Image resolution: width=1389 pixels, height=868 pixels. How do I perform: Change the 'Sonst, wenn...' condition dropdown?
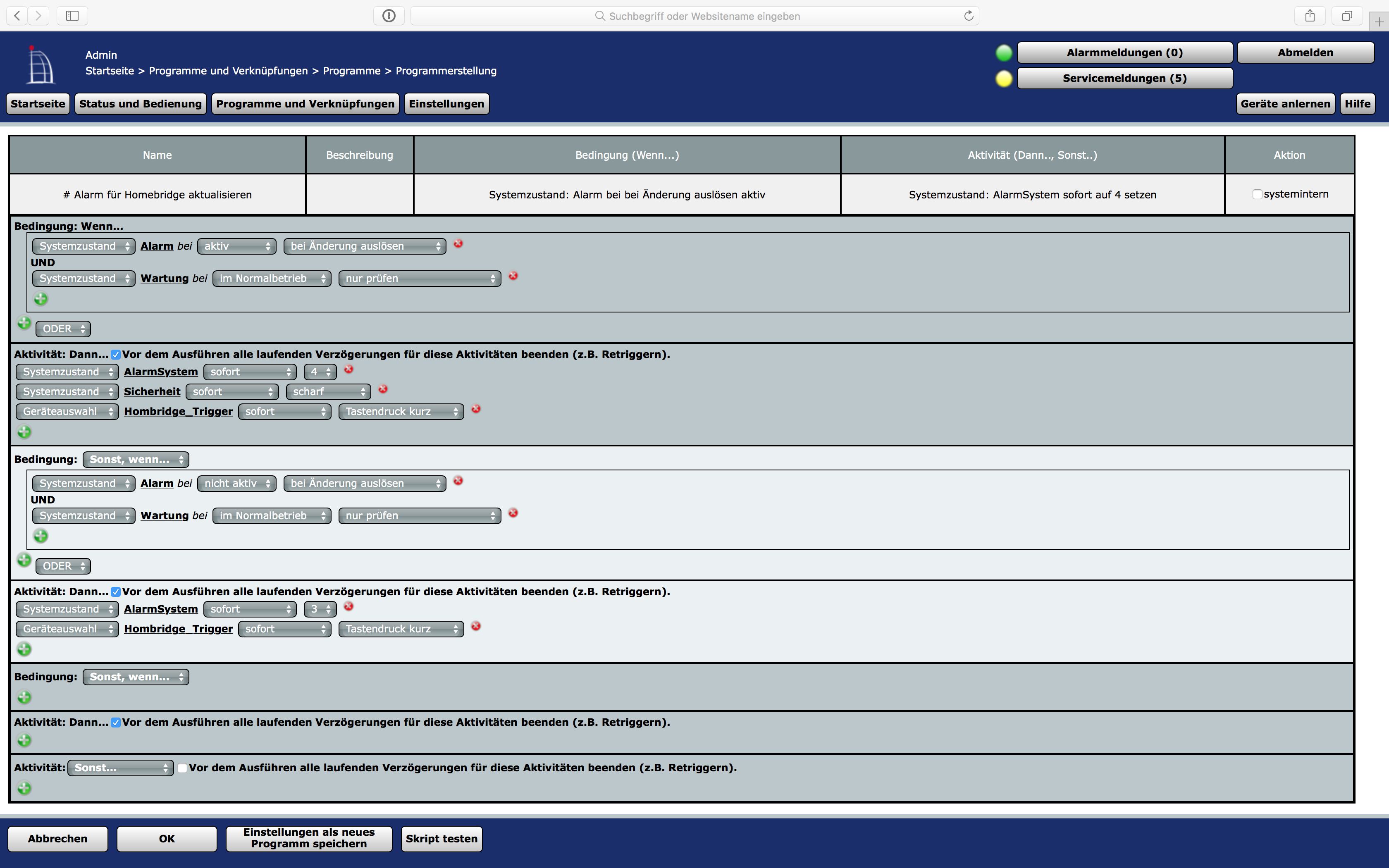[x=136, y=459]
